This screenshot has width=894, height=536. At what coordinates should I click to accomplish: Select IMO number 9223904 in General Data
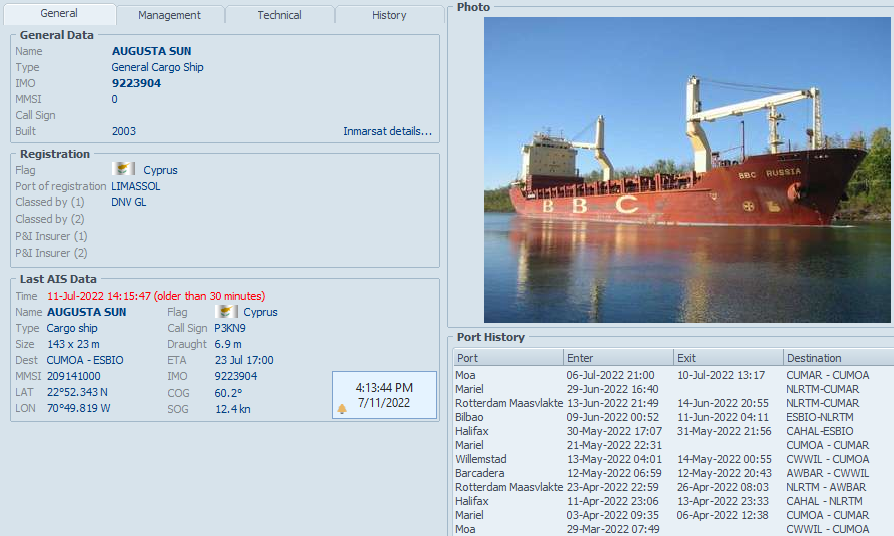(x=136, y=83)
